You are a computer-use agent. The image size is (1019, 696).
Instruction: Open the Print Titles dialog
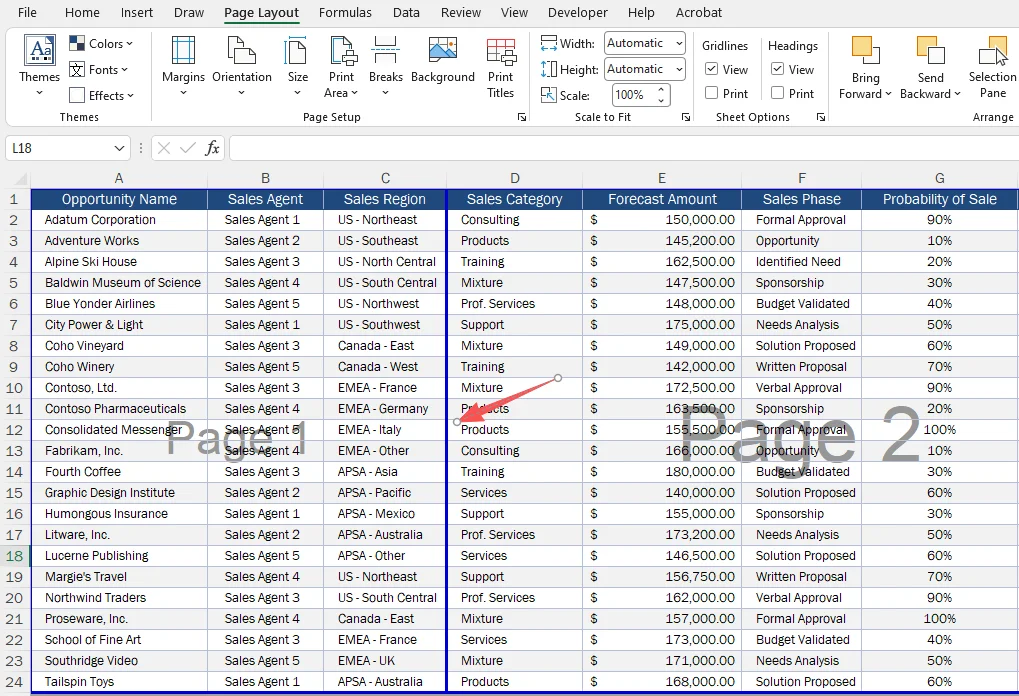[500, 66]
